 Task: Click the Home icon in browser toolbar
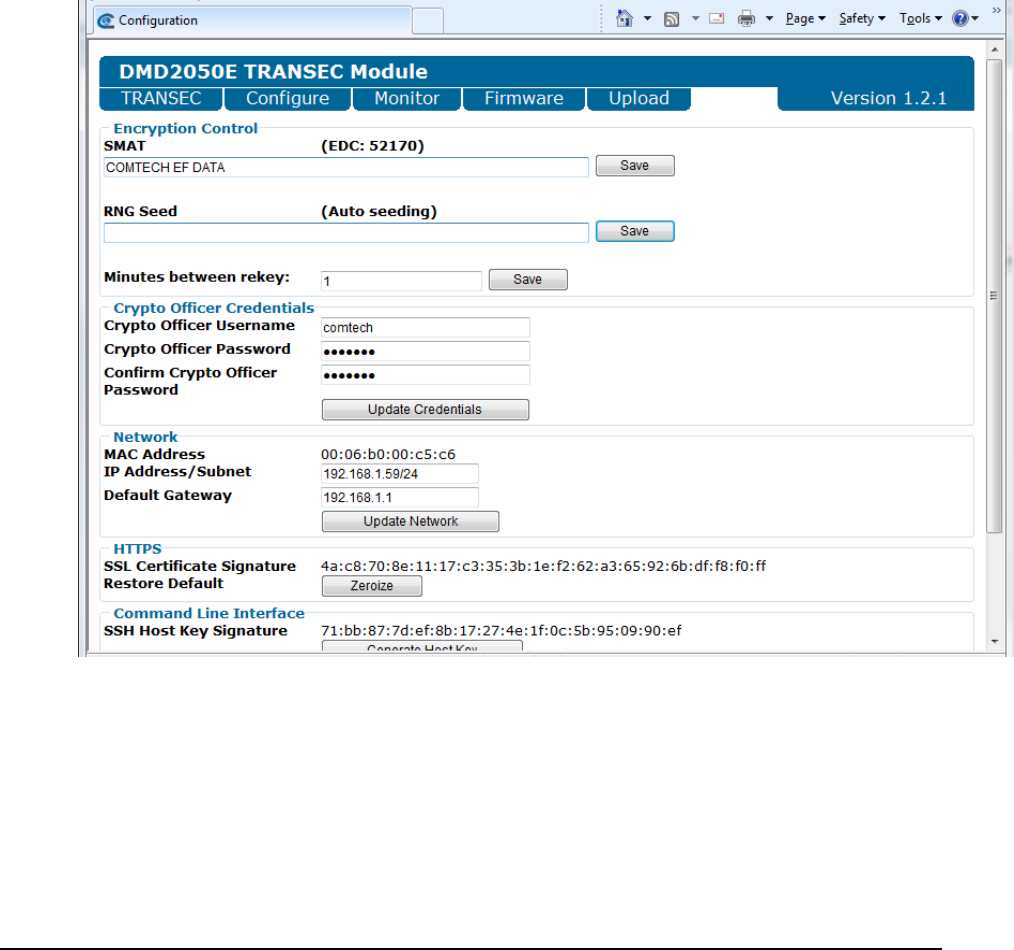click(624, 19)
